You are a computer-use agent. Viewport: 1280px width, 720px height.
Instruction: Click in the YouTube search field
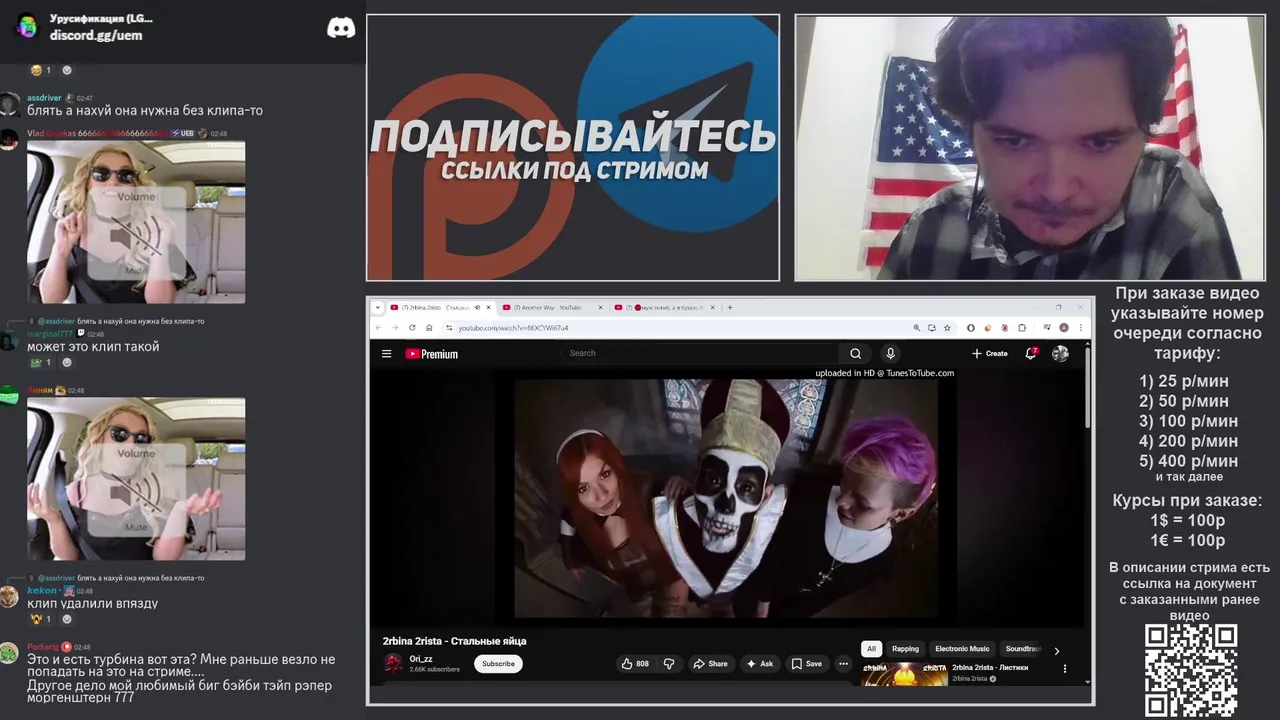point(700,353)
